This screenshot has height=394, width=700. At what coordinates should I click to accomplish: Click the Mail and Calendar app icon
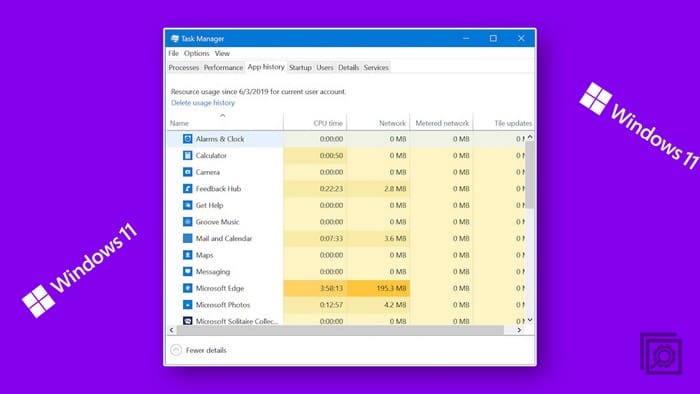point(188,238)
